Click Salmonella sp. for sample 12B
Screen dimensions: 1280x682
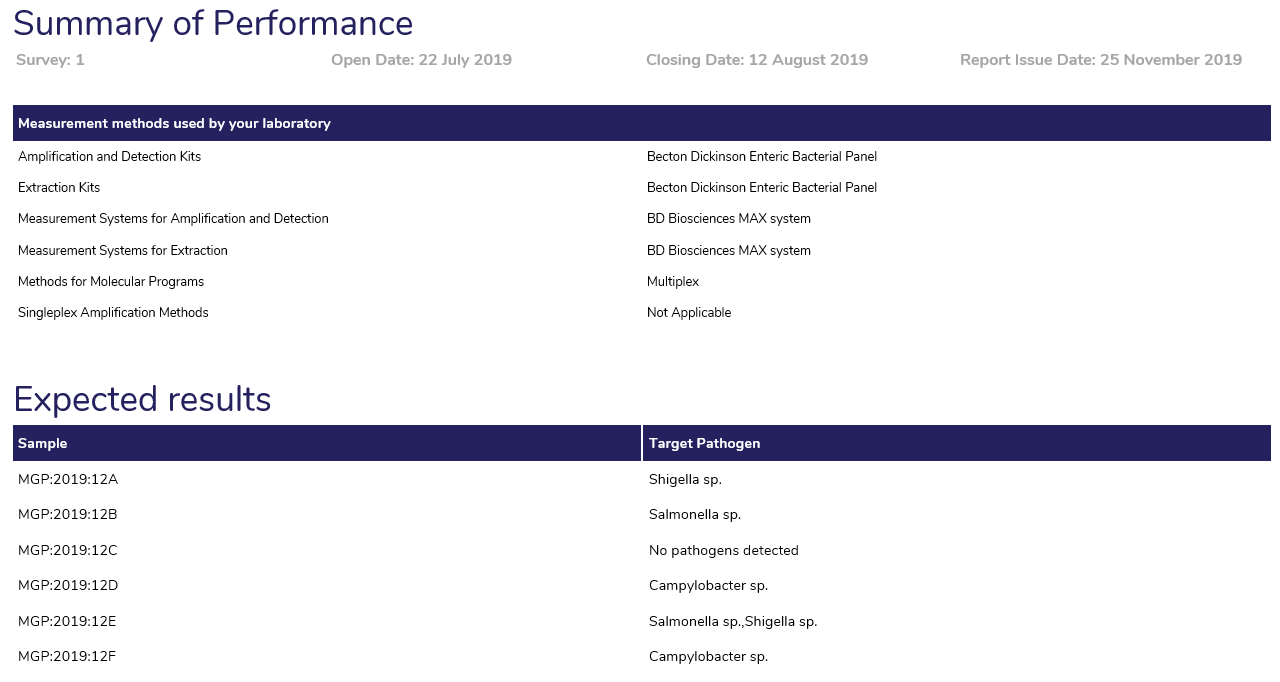pos(695,515)
